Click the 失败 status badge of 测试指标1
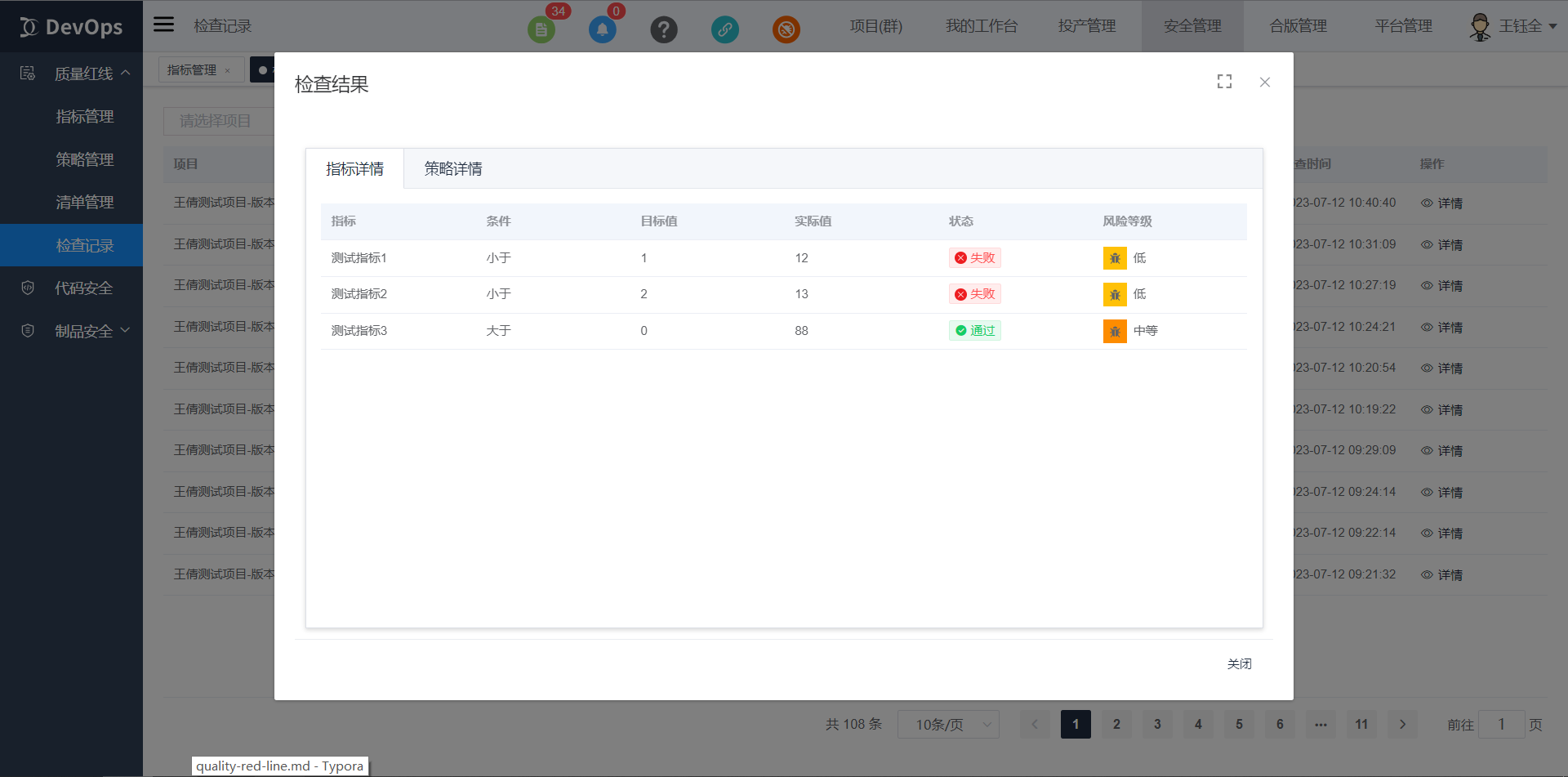Image resolution: width=1568 pixels, height=777 pixels. (974, 257)
